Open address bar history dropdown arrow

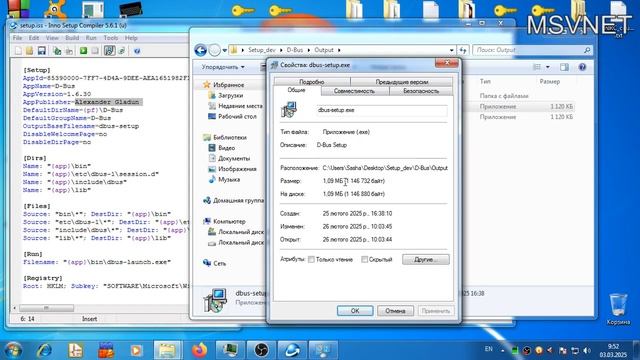[451, 50]
